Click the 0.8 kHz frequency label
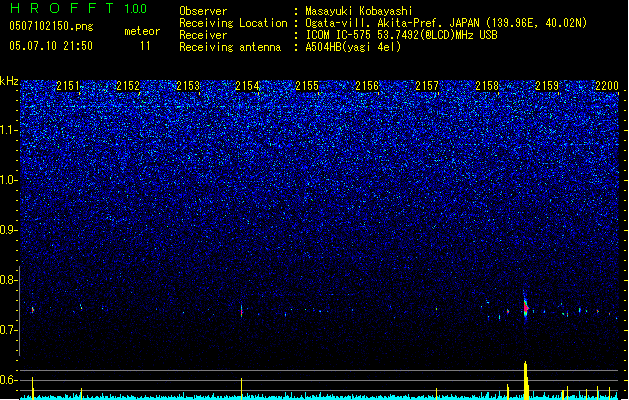629x400 pixels. pos(8,280)
